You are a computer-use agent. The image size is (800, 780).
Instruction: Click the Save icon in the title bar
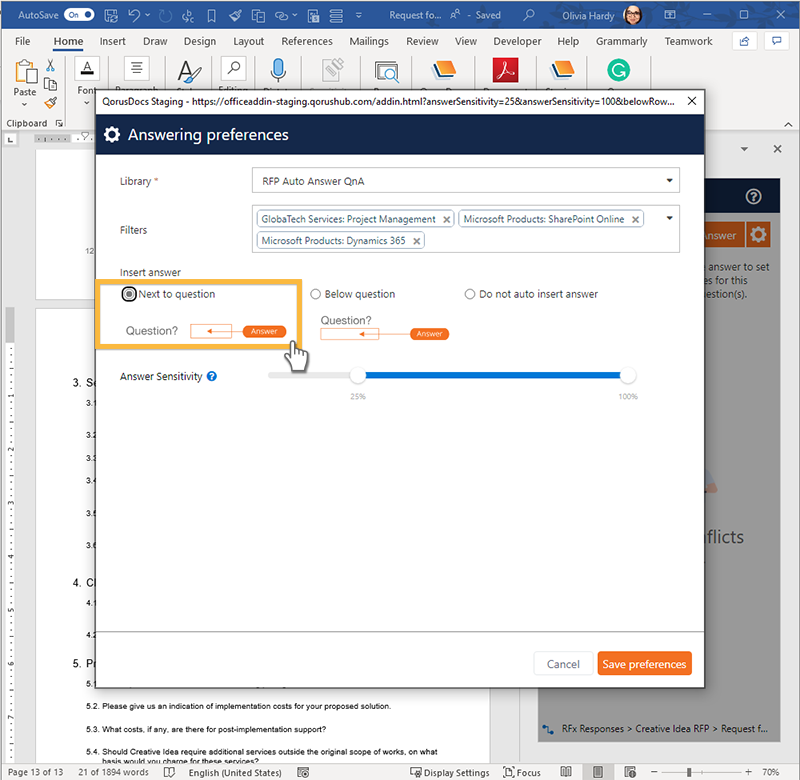pos(111,15)
